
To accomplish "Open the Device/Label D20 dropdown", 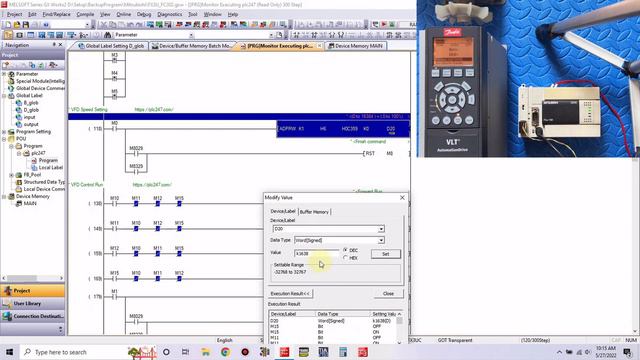I will (381, 229).
